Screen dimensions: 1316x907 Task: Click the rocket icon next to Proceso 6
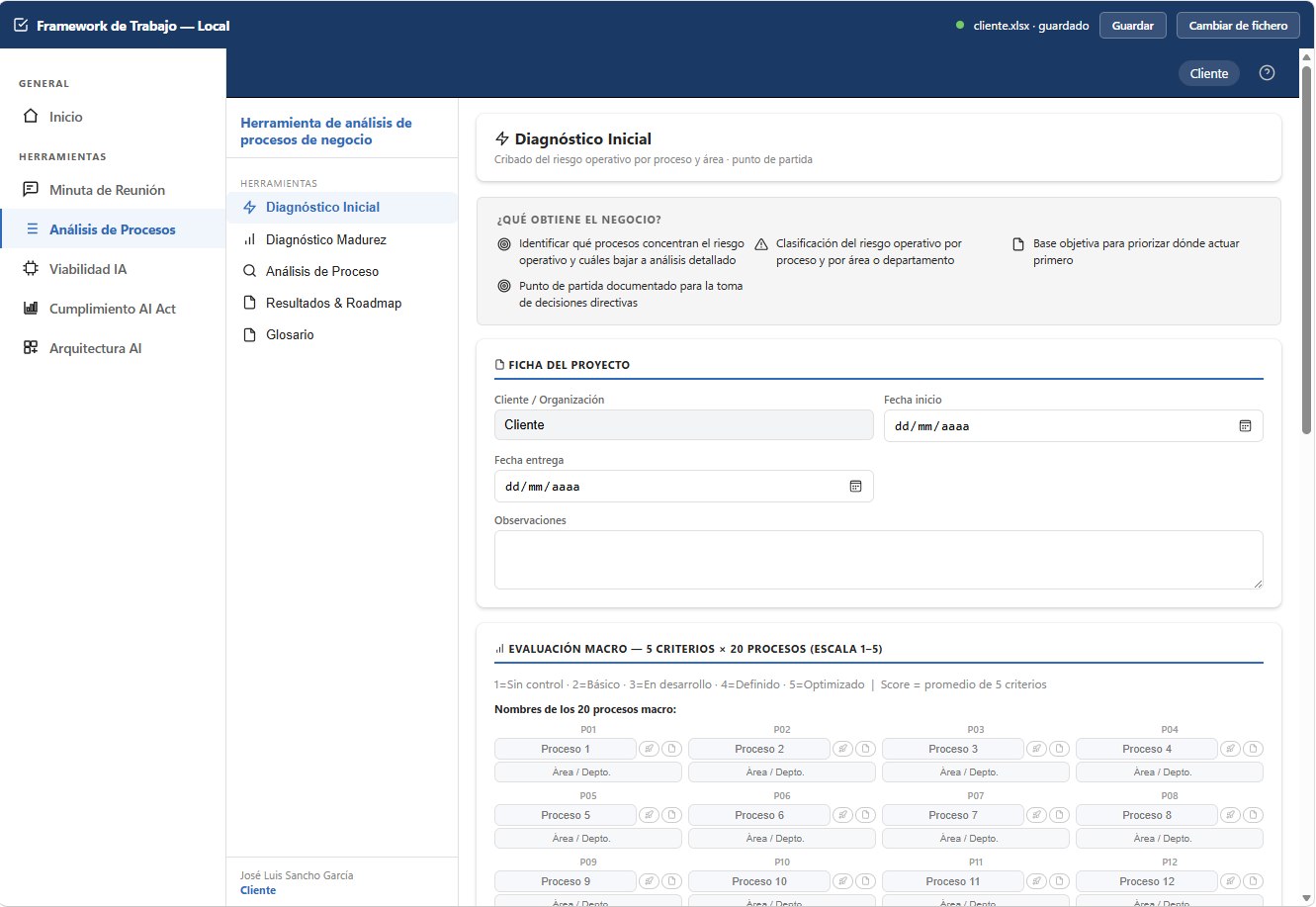point(842,815)
